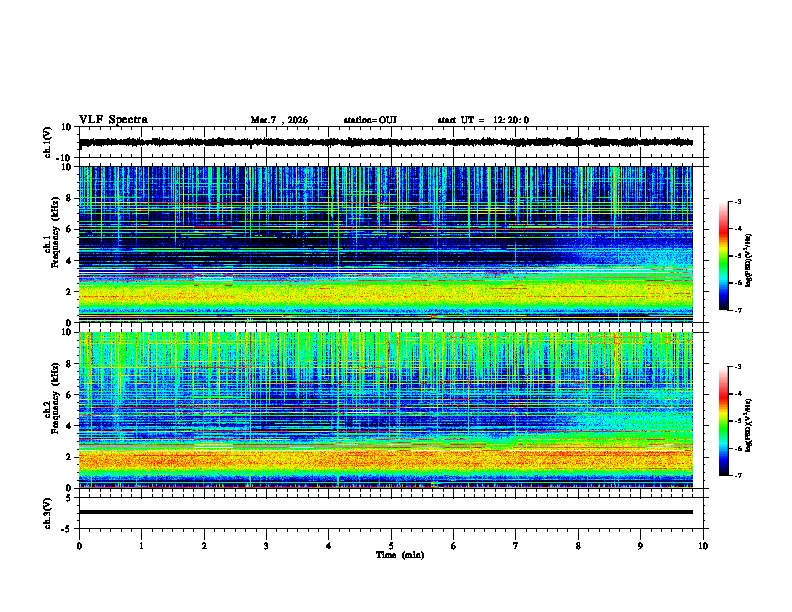Click the "-5" tick on ch.3(V) axis
The width and height of the screenshot is (792, 612).
click(x=68, y=529)
